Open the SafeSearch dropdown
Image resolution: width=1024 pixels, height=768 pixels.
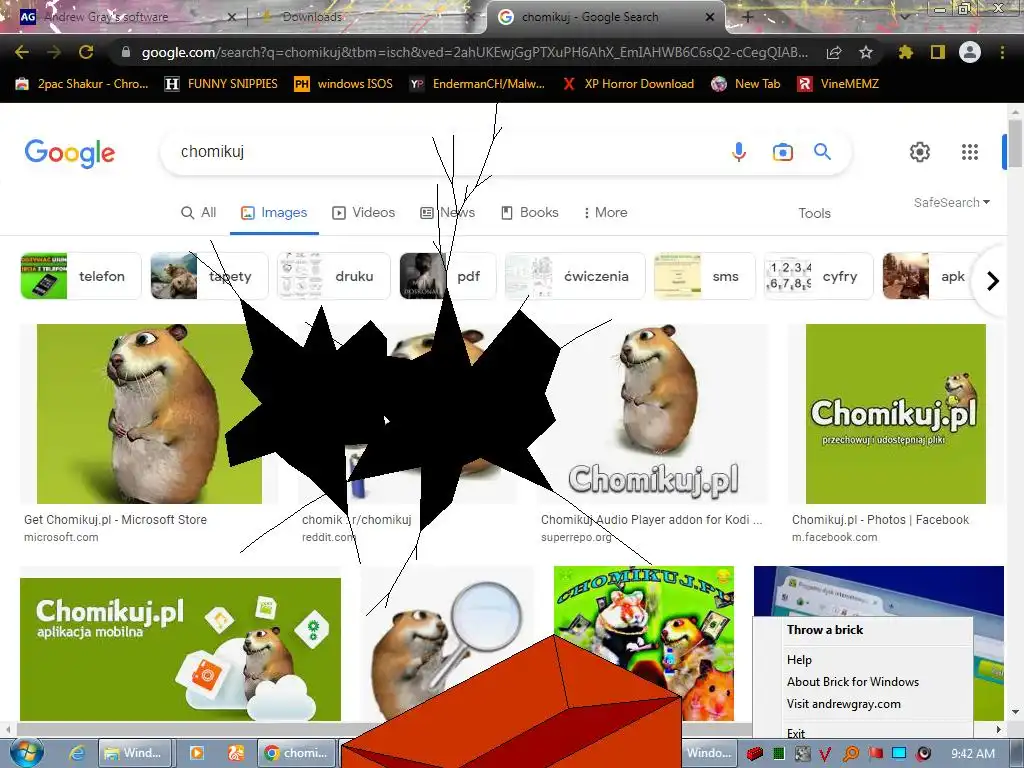(952, 202)
